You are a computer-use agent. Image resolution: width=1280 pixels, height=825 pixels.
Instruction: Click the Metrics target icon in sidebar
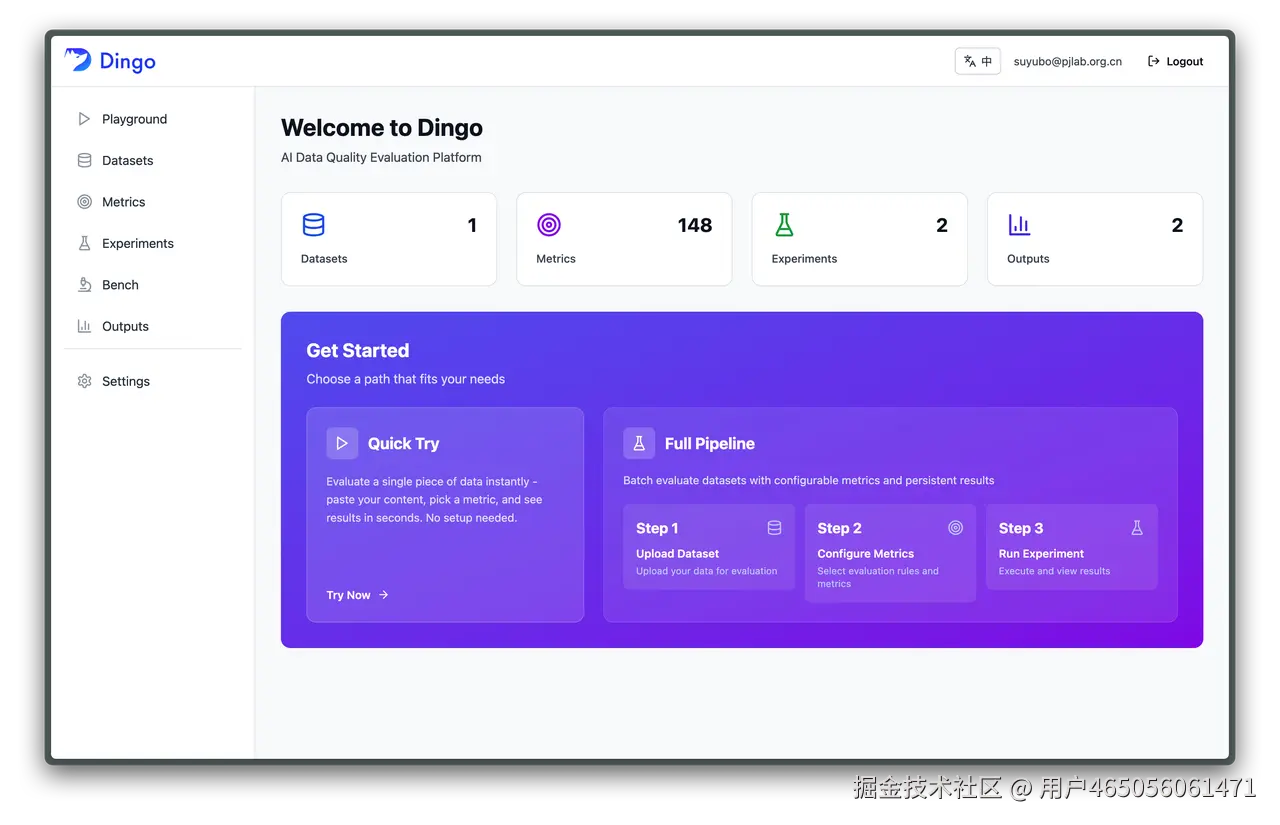[x=84, y=202]
